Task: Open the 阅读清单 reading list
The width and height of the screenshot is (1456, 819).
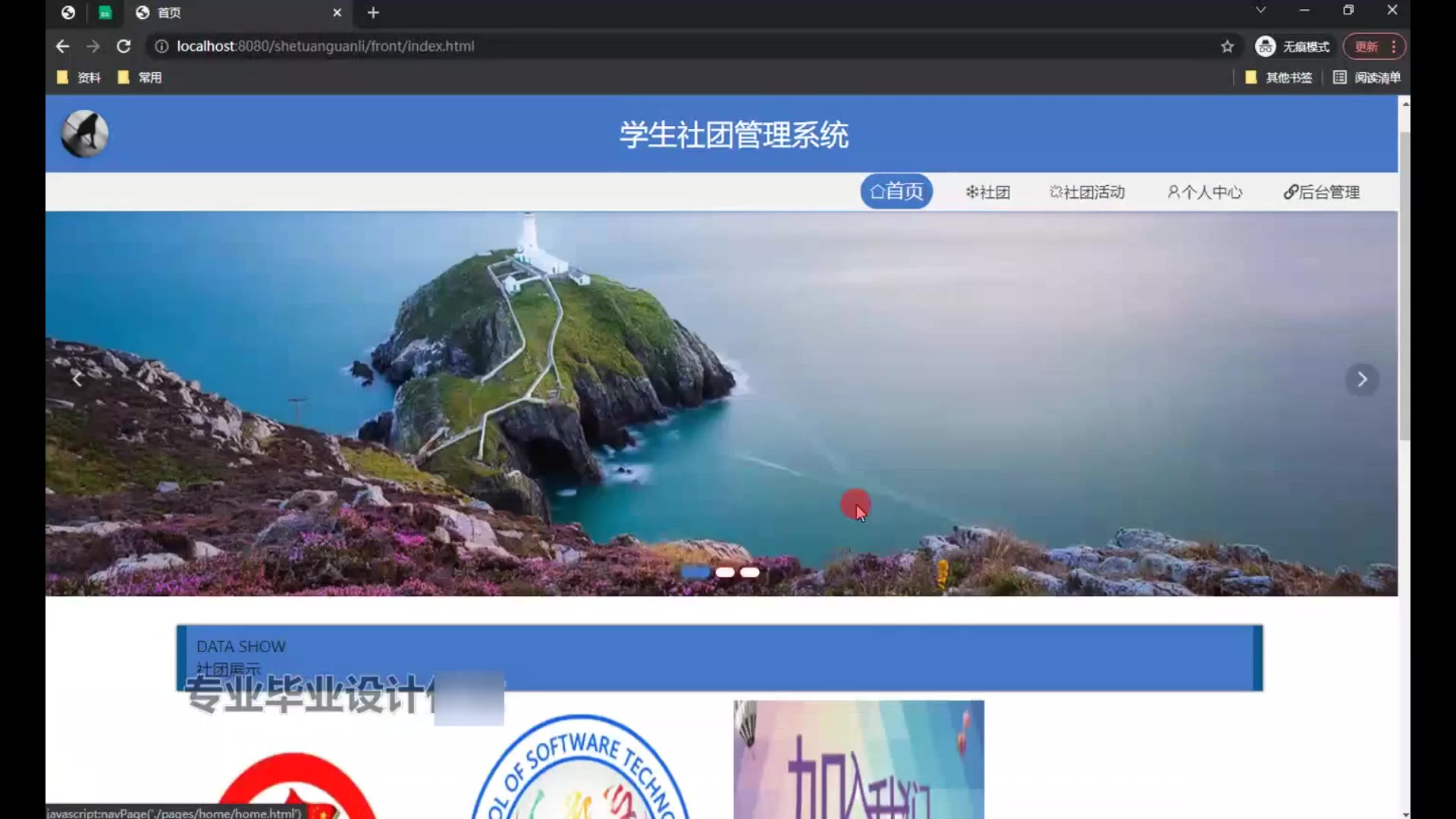Action: 1367,77
